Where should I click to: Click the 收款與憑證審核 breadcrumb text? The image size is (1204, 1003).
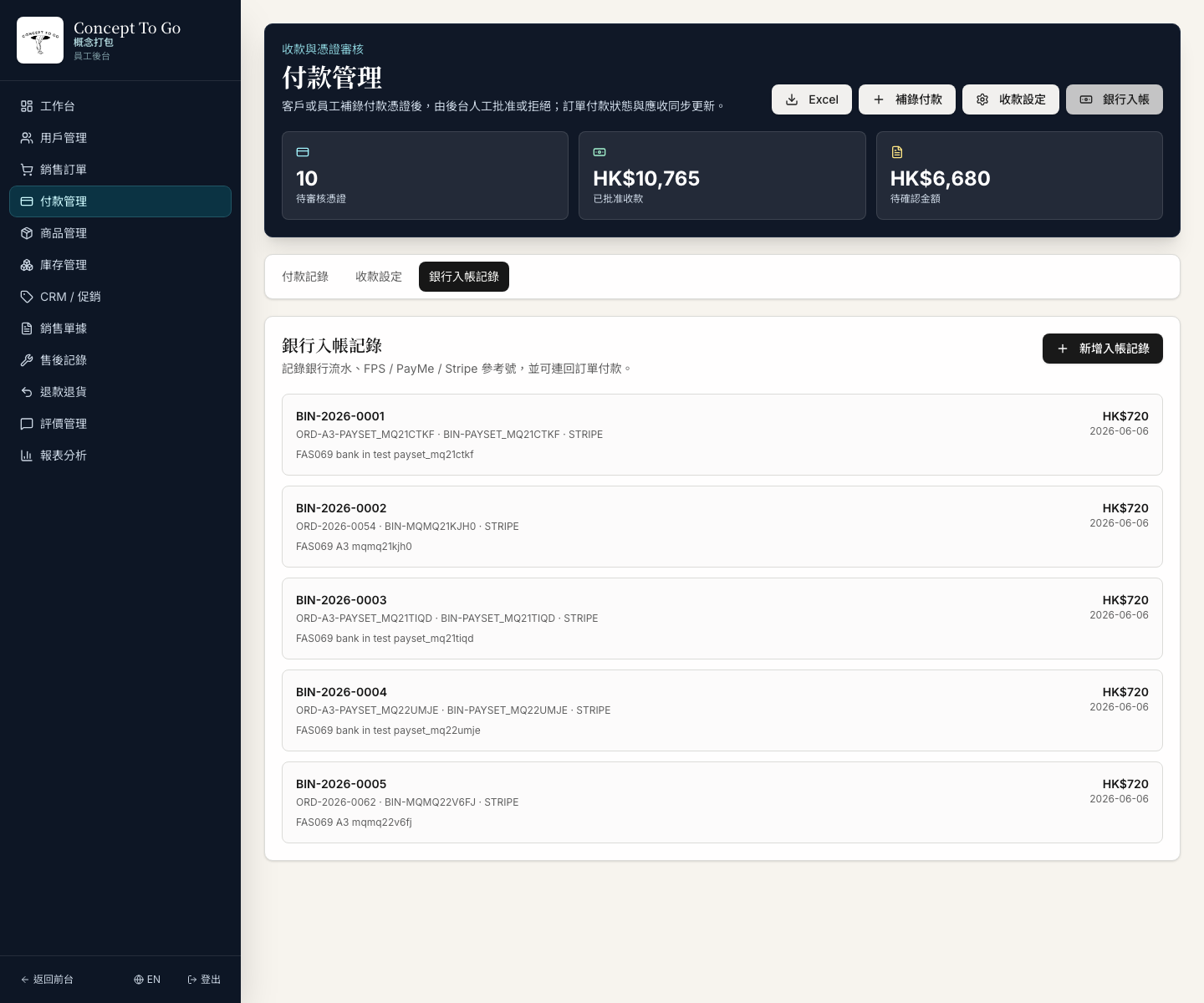[323, 49]
